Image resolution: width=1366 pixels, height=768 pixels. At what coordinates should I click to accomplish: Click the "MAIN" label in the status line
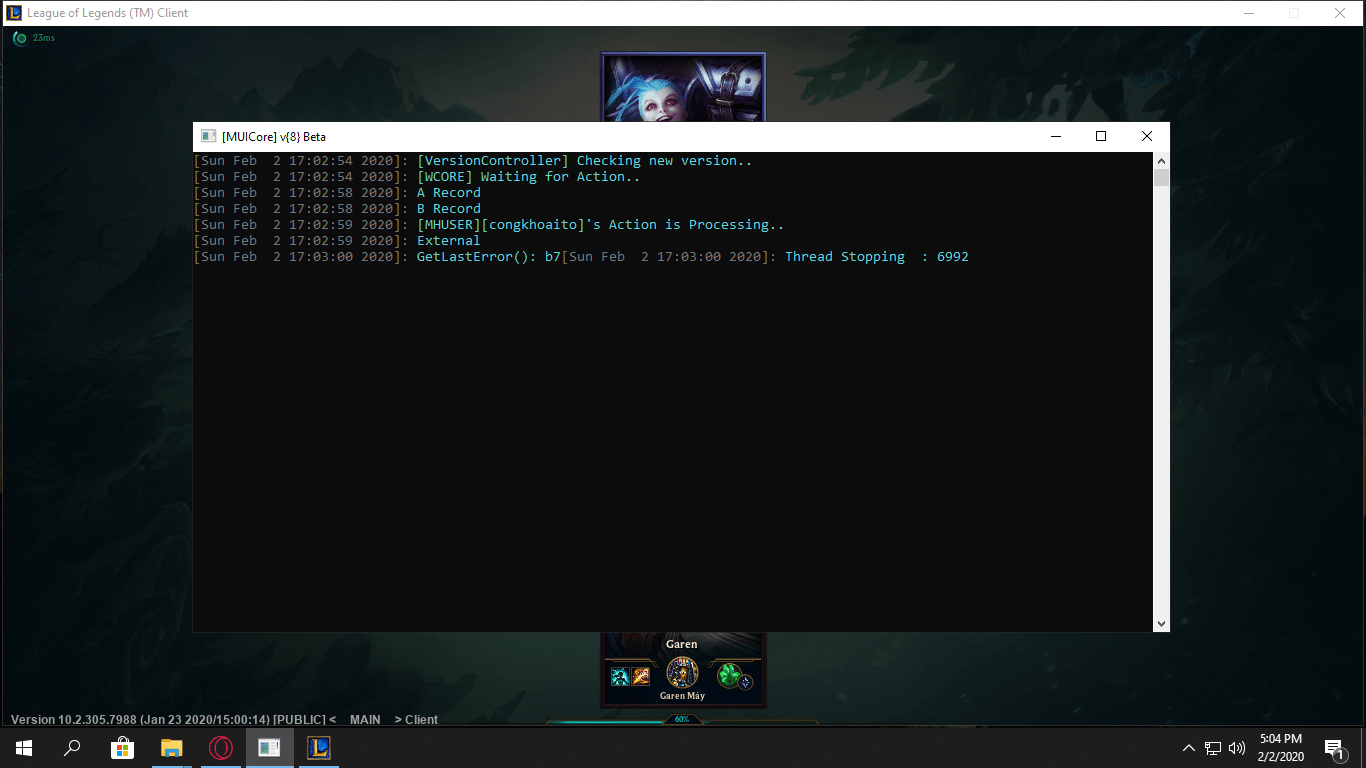point(365,720)
